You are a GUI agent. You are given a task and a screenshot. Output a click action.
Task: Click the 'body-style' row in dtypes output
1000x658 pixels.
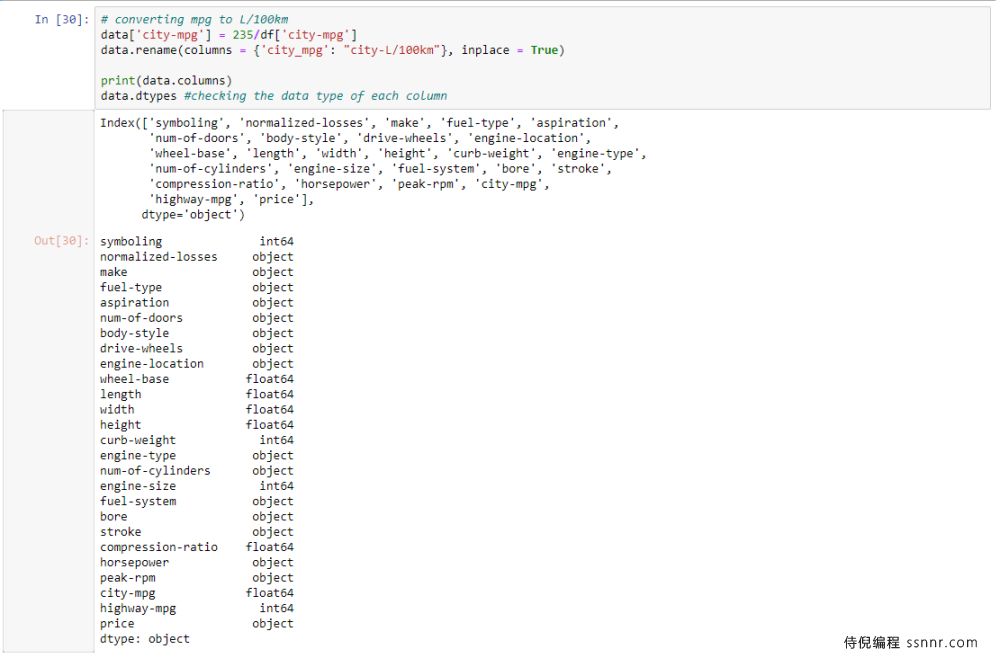pyautogui.click(x=196, y=333)
